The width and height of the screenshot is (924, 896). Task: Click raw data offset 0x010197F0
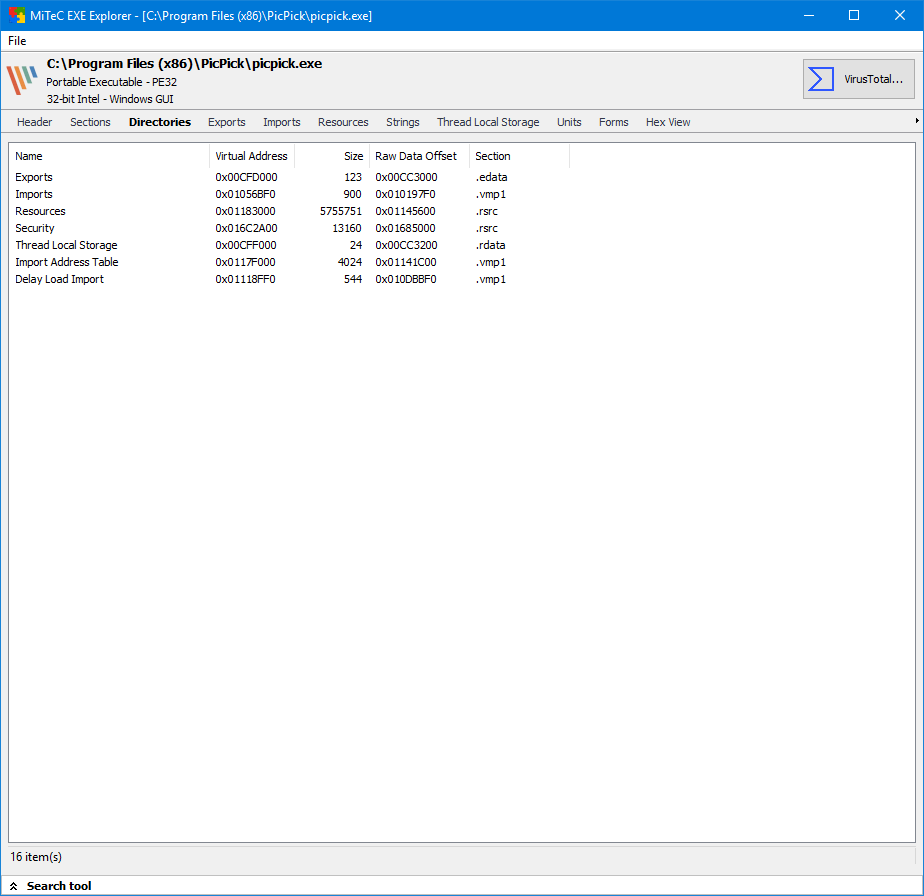pyautogui.click(x=405, y=195)
